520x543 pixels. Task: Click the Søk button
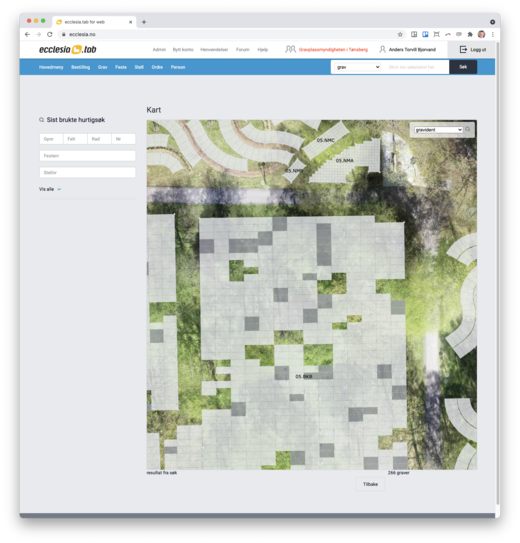(463, 67)
